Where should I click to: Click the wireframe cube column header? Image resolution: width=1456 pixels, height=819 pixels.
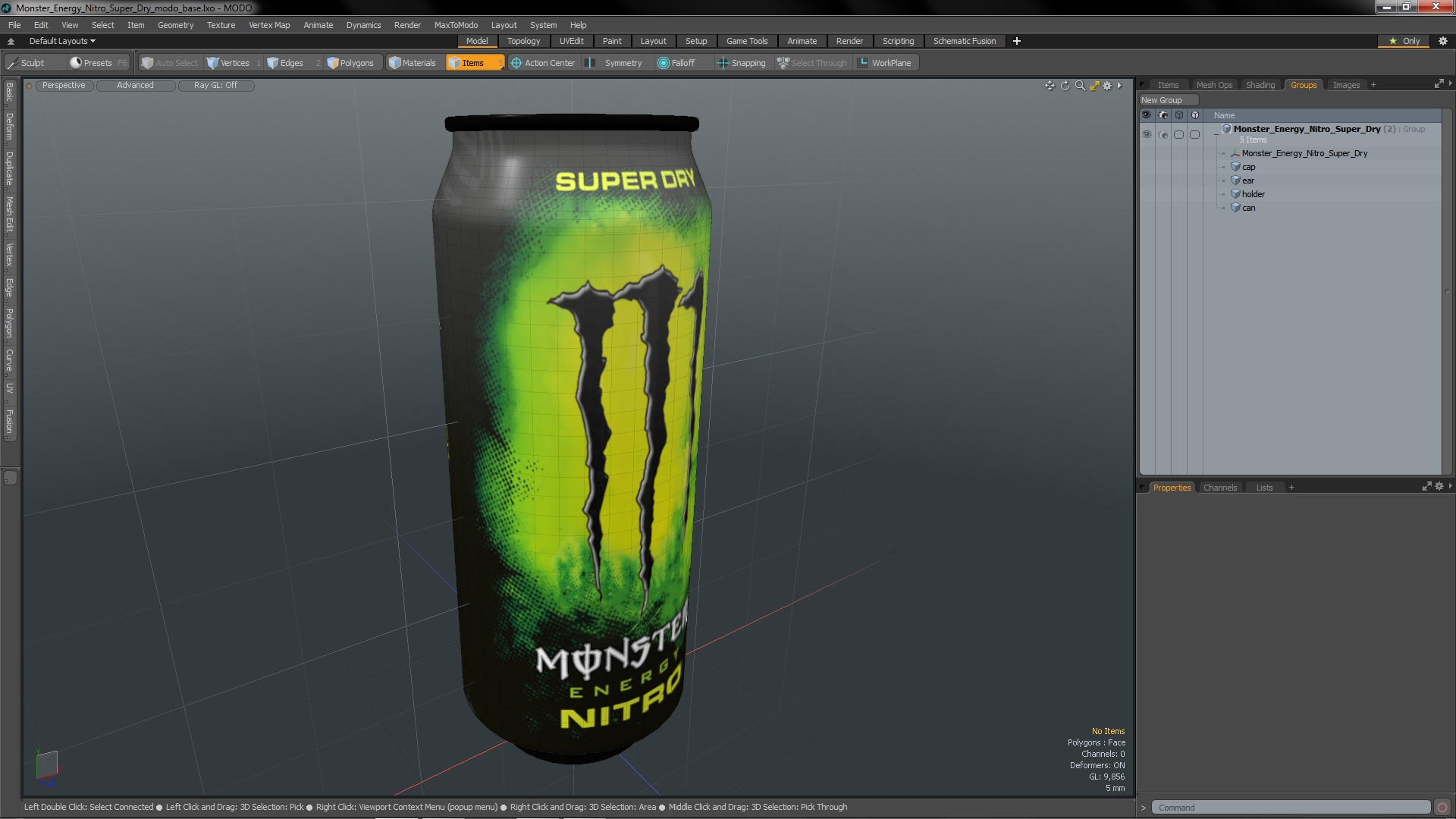(1179, 115)
